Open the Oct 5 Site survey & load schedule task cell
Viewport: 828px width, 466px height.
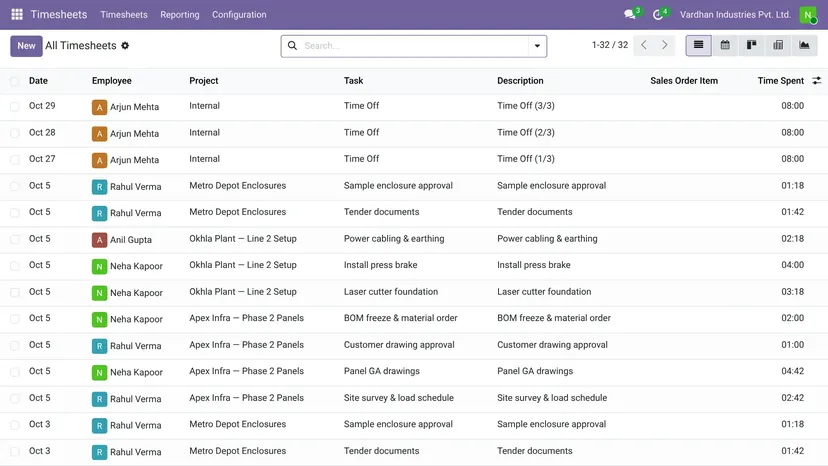(399, 397)
